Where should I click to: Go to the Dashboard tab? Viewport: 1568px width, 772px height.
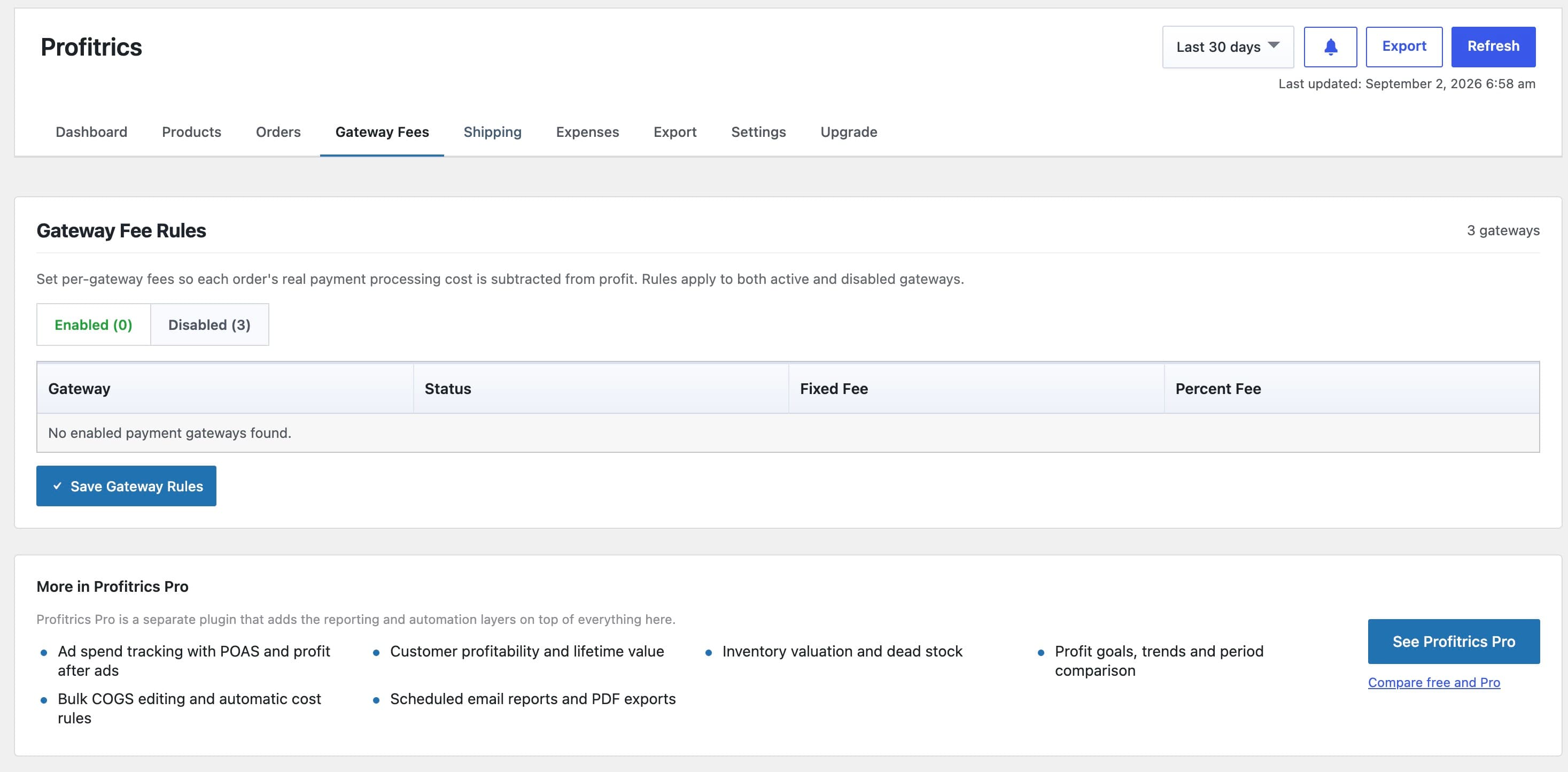click(91, 132)
